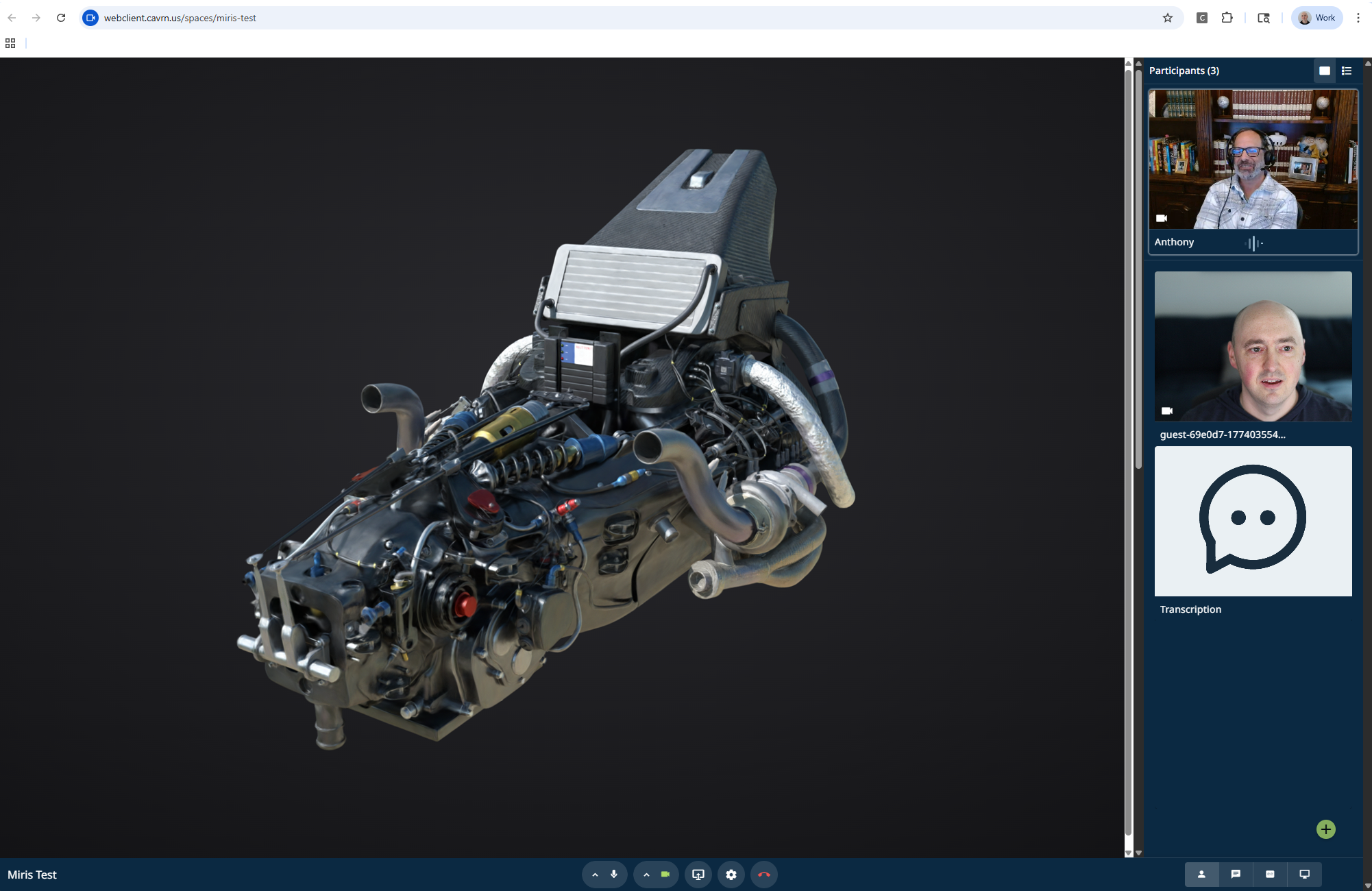Turn off the green camera
The width and height of the screenshot is (1372, 891).
pyautogui.click(x=665, y=875)
